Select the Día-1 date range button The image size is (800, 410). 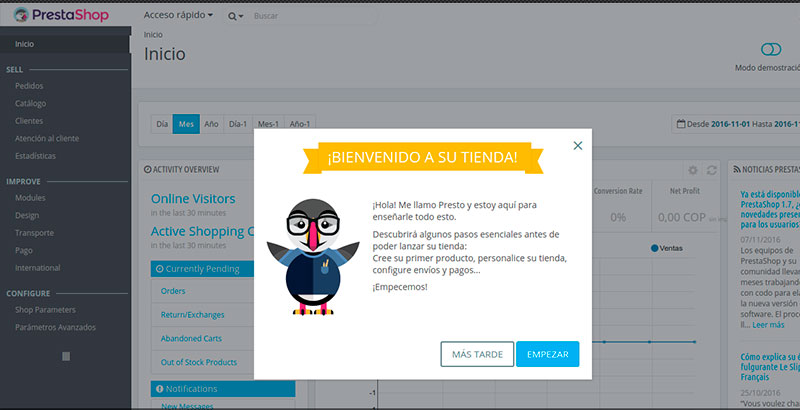click(x=238, y=124)
